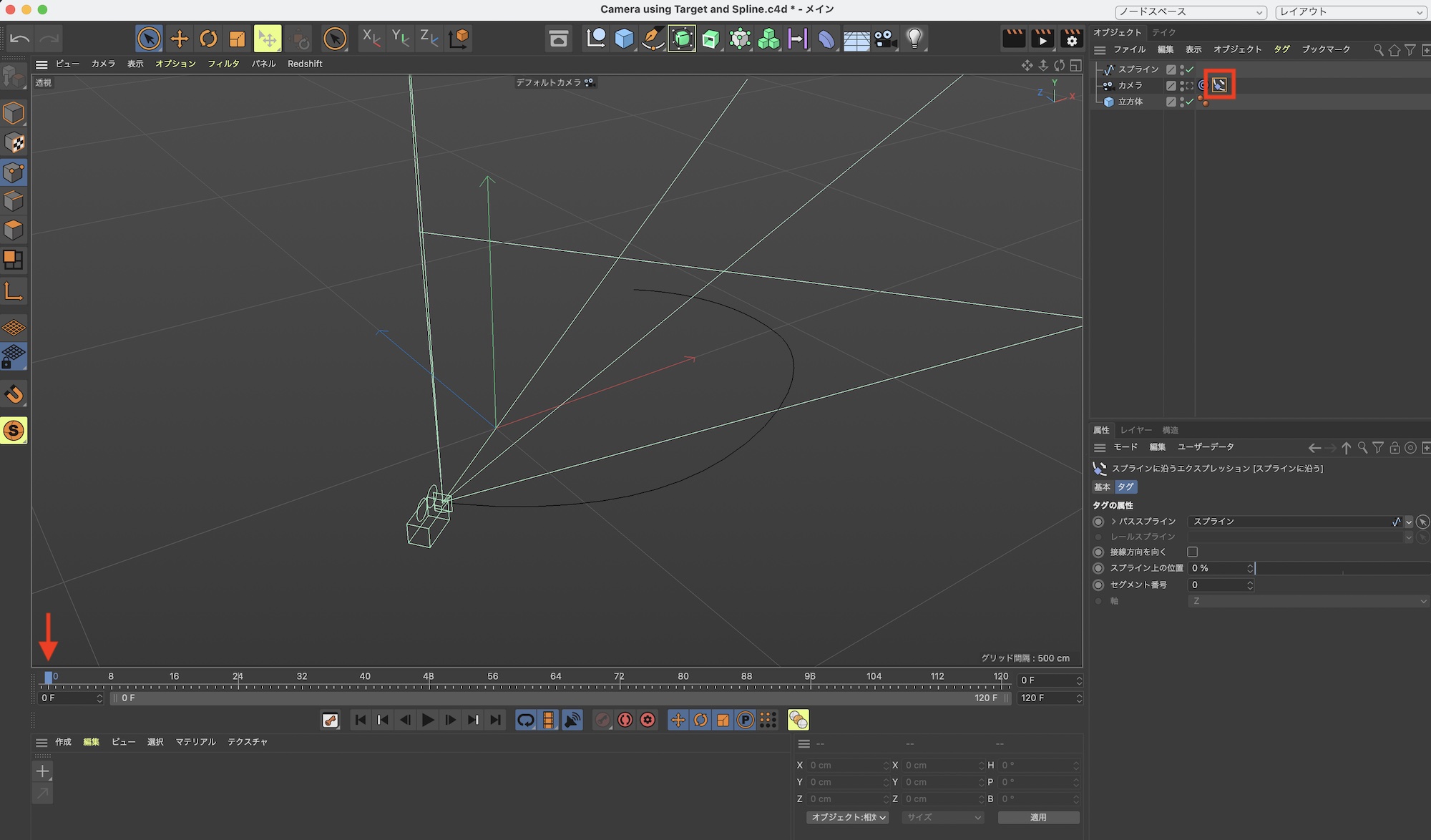
Task: Open the フィルタ viewport menu
Action: (223, 64)
